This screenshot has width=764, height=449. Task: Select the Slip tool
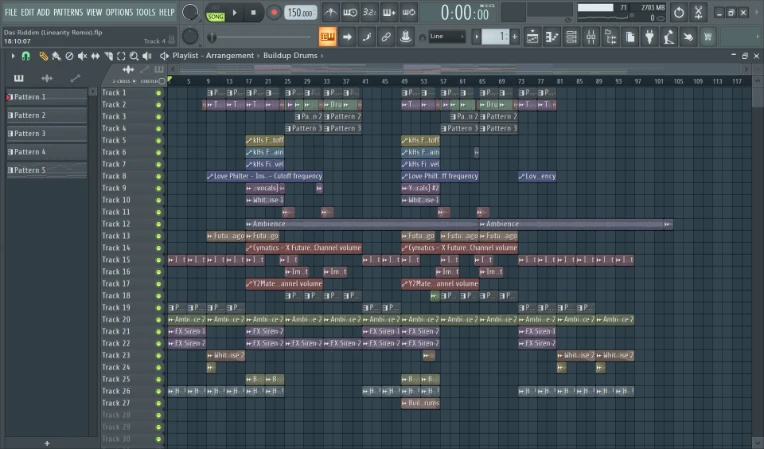[96, 56]
